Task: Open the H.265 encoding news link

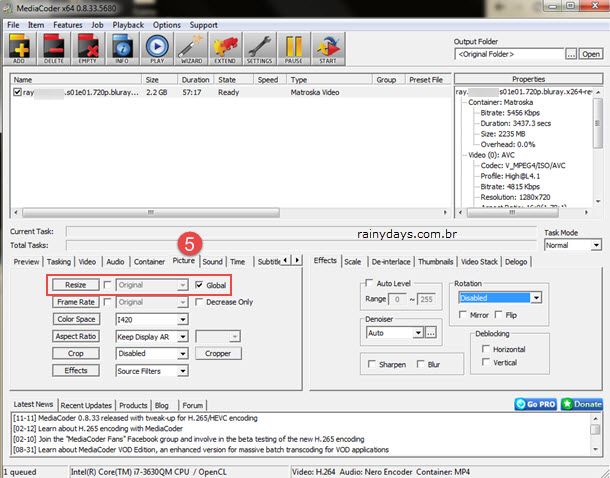Action: (98, 429)
